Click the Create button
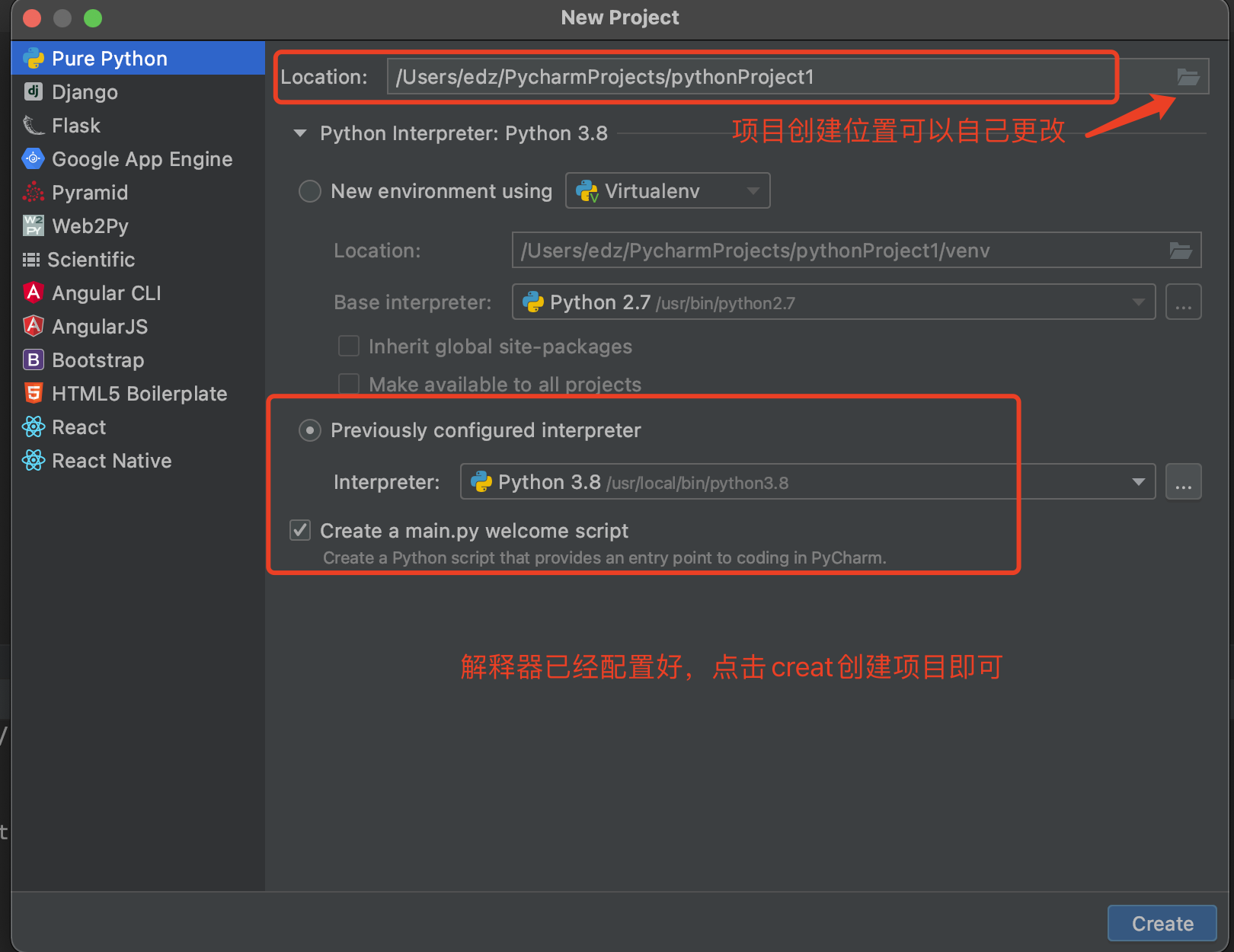Viewport: 1234px width, 952px height. tap(1162, 924)
